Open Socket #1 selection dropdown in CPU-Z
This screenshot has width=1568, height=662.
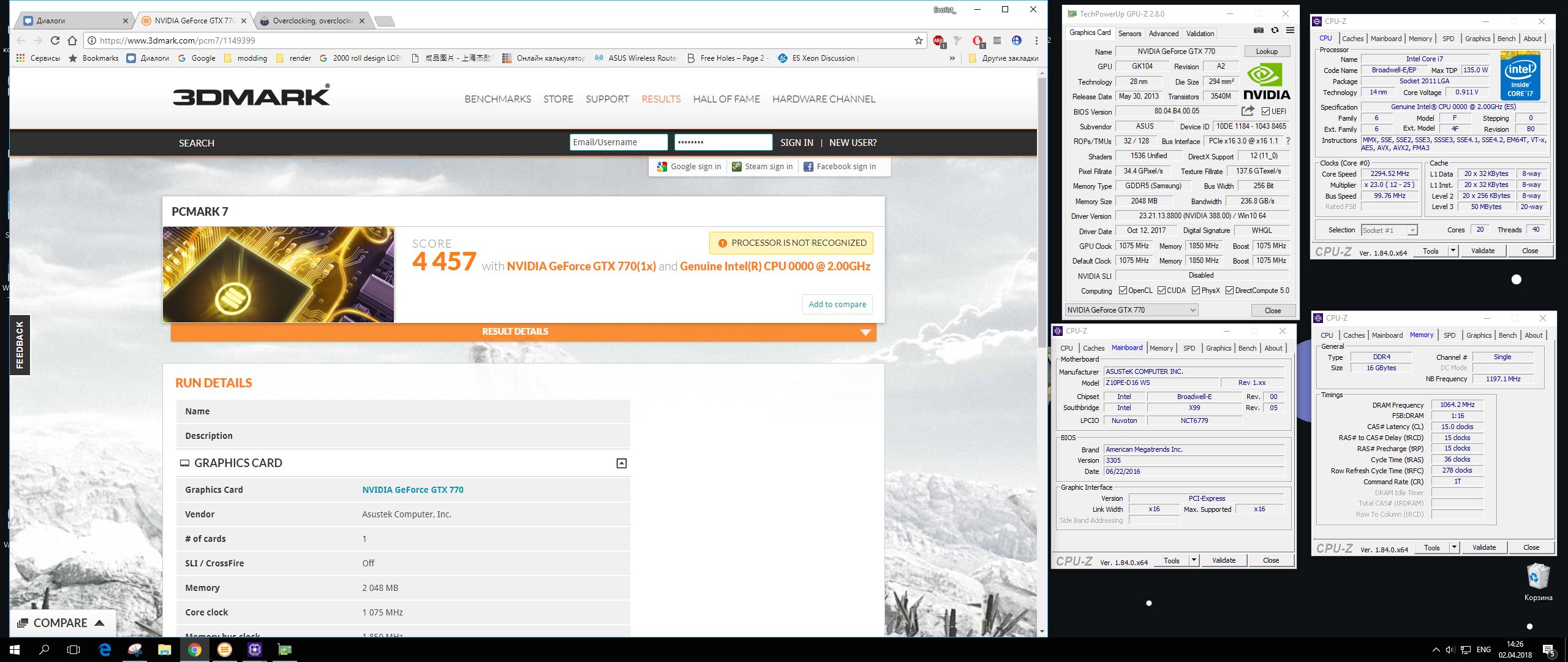coord(1389,230)
